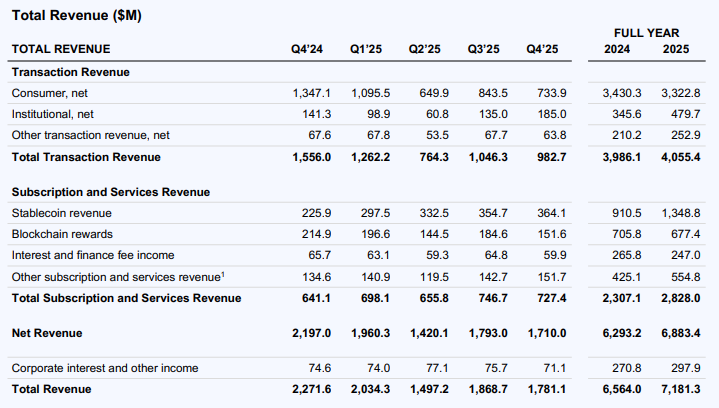Image resolution: width=719 pixels, height=408 pixels.
Task: Click the Consumer value 1,347.1
Action: pos(312,93)
